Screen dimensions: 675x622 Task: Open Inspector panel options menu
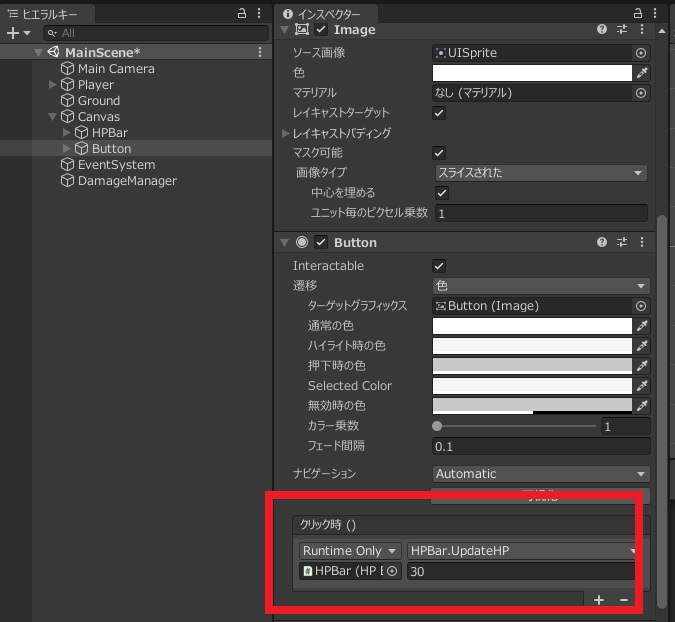pyautogui.click(x=655, y=13)
